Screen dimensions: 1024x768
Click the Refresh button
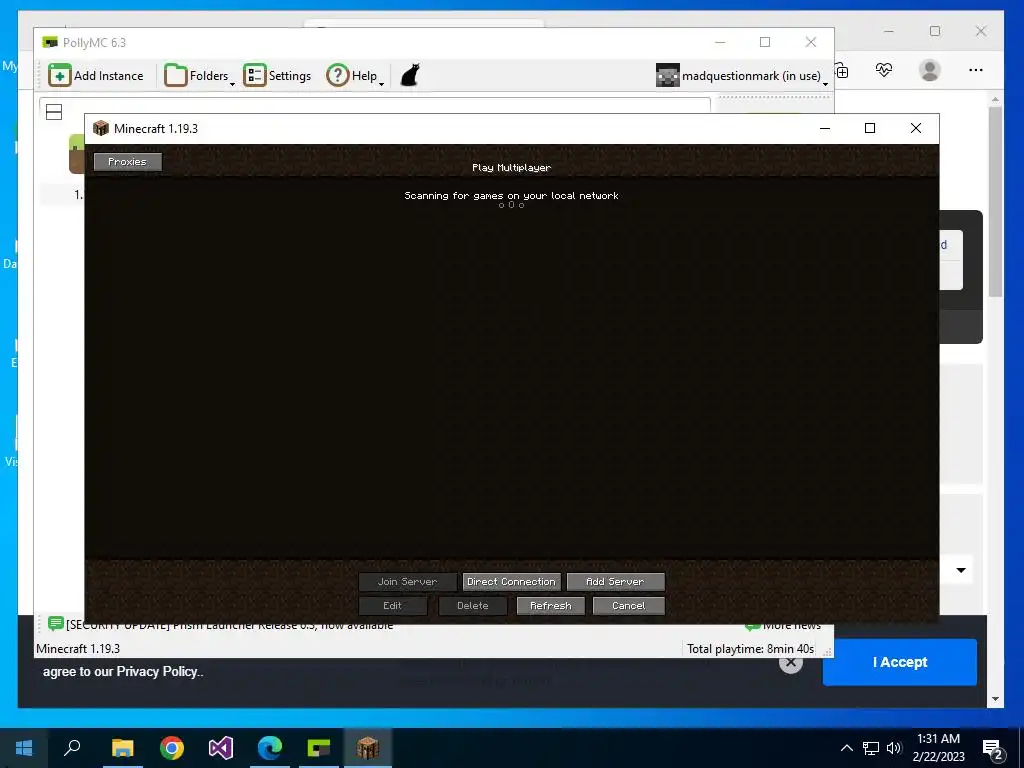click(551, 605)
